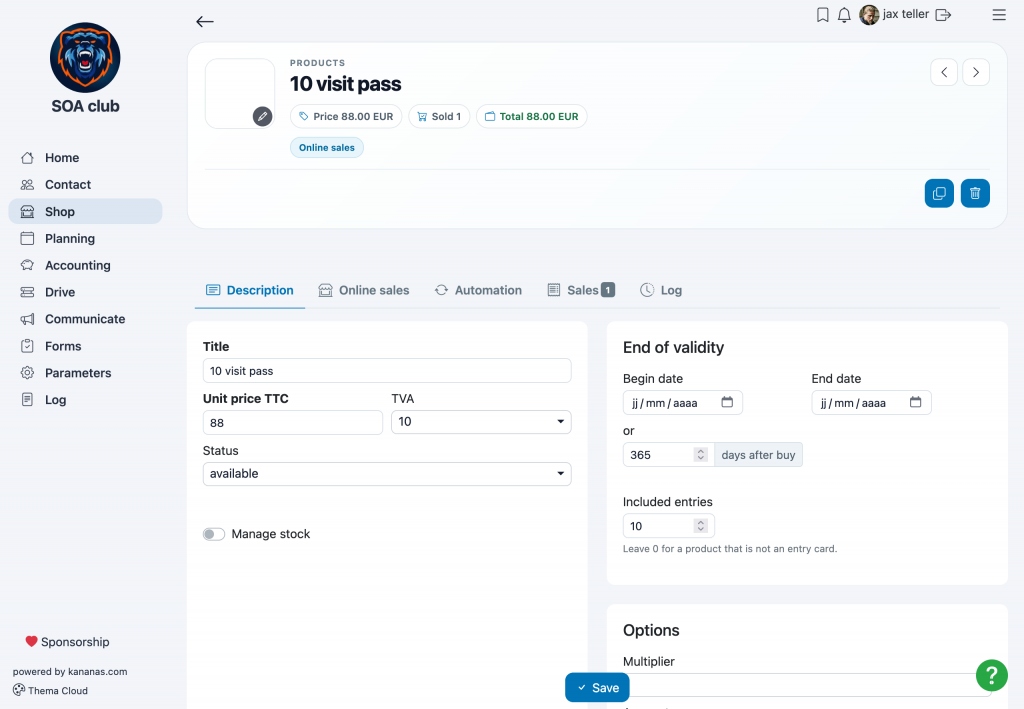Duplicate the product with copy icon button
This screenshot has width=1024, height=709.
(x=939, y=193)
